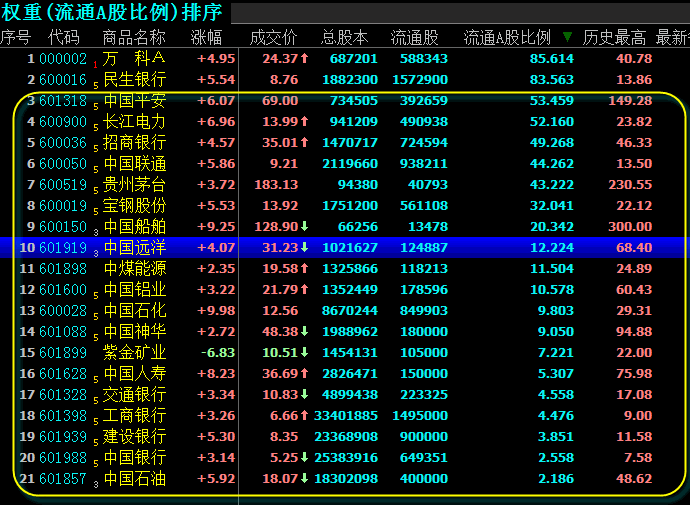
Task: Click historical high 230.55
Action: tap(630, 184)
